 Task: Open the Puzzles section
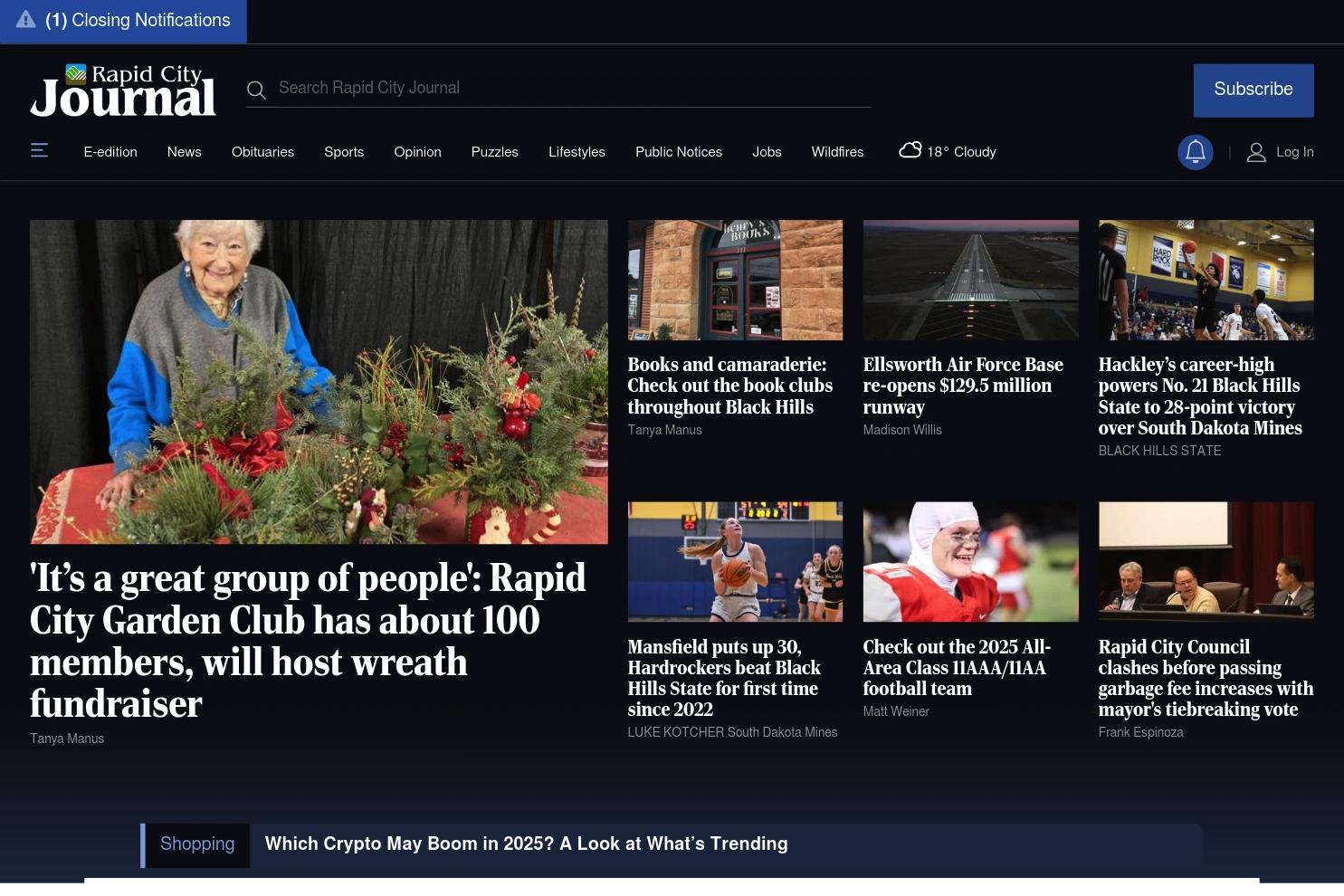coord(495,152)
